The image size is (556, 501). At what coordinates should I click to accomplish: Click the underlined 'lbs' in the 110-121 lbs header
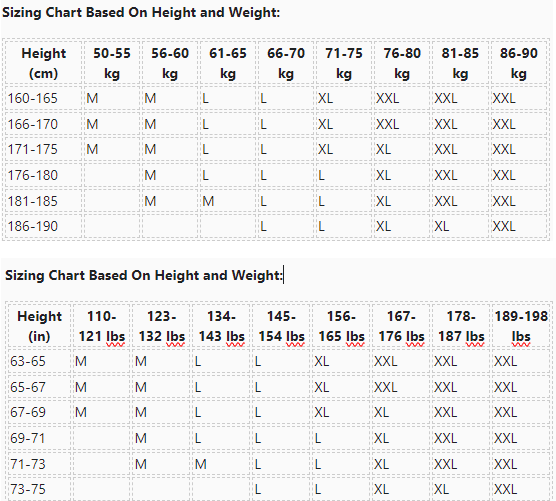click(x=115, y=336)
